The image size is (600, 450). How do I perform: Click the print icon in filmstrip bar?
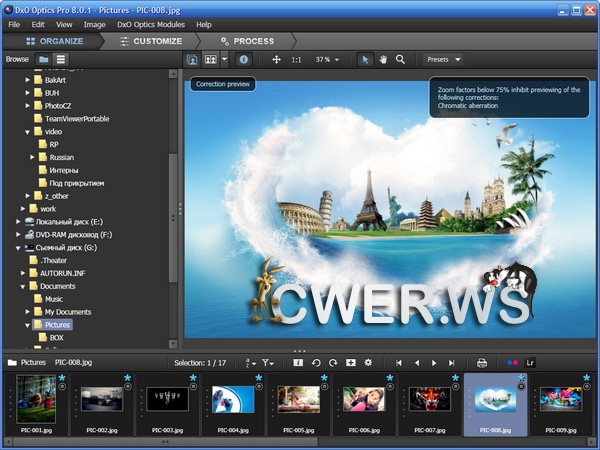[481, 362]
